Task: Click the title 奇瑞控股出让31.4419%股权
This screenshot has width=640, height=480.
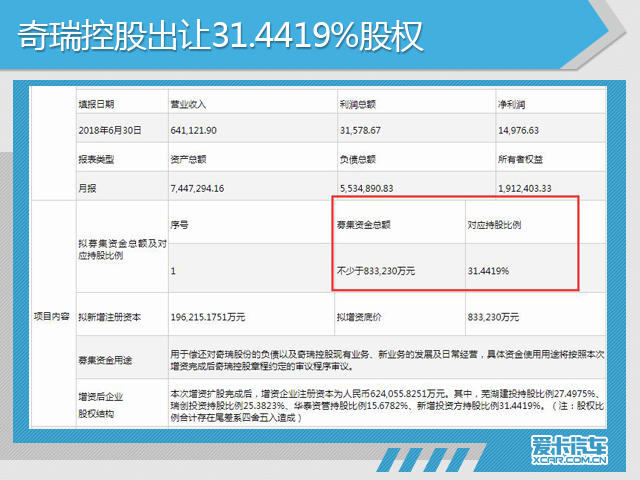Action: (220, 36)
